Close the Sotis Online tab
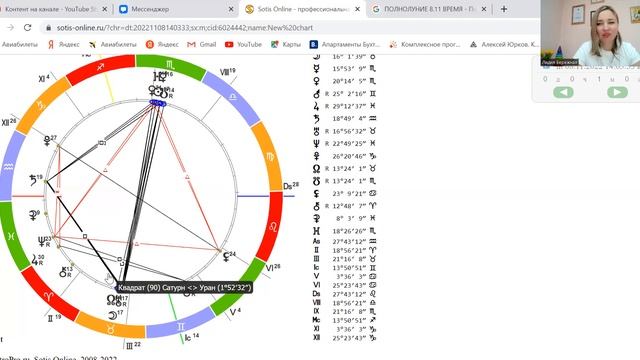Image resolution: width=640 pixels, height=360 pixels. [358, 9]
